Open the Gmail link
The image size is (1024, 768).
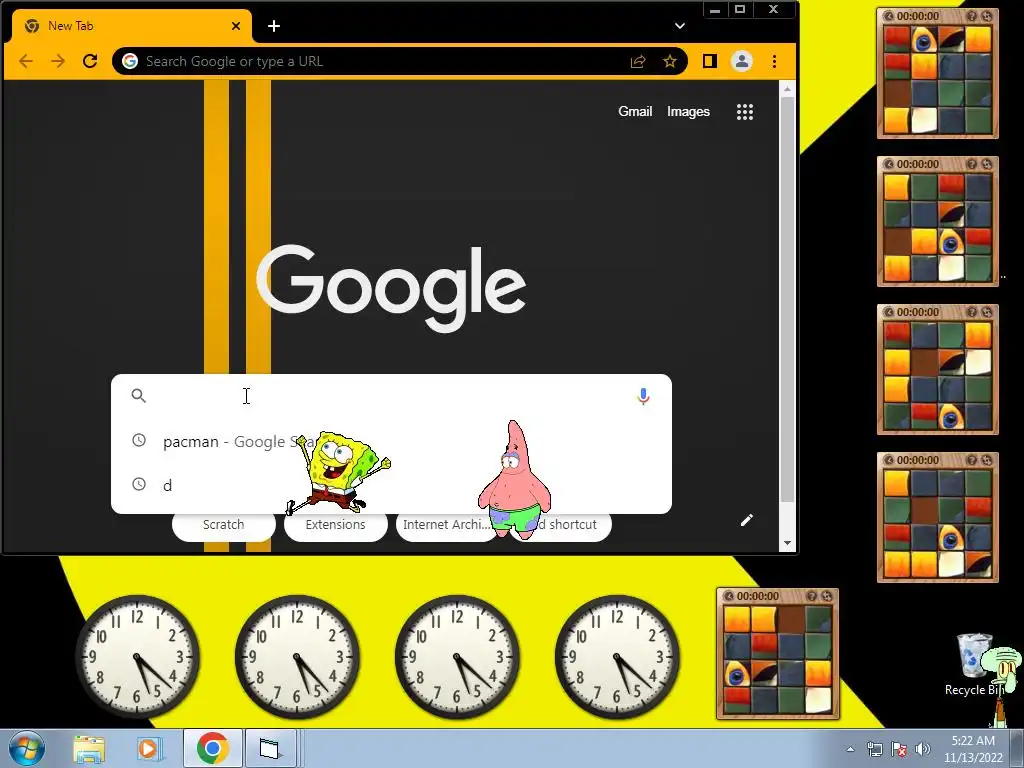pyautogui.click(x=635, y=112)
